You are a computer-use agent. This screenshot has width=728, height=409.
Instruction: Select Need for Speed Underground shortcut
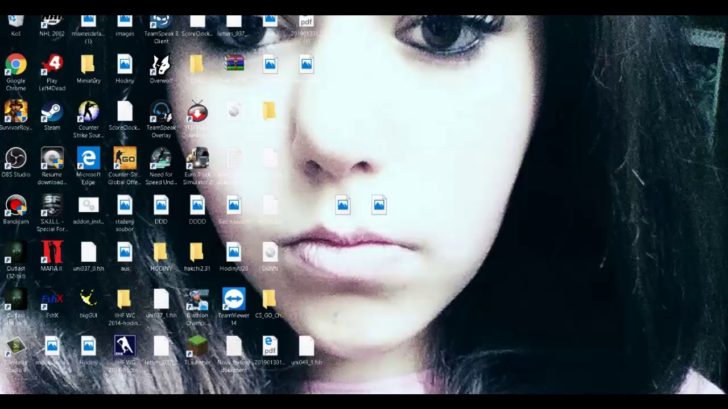(160, 158)
